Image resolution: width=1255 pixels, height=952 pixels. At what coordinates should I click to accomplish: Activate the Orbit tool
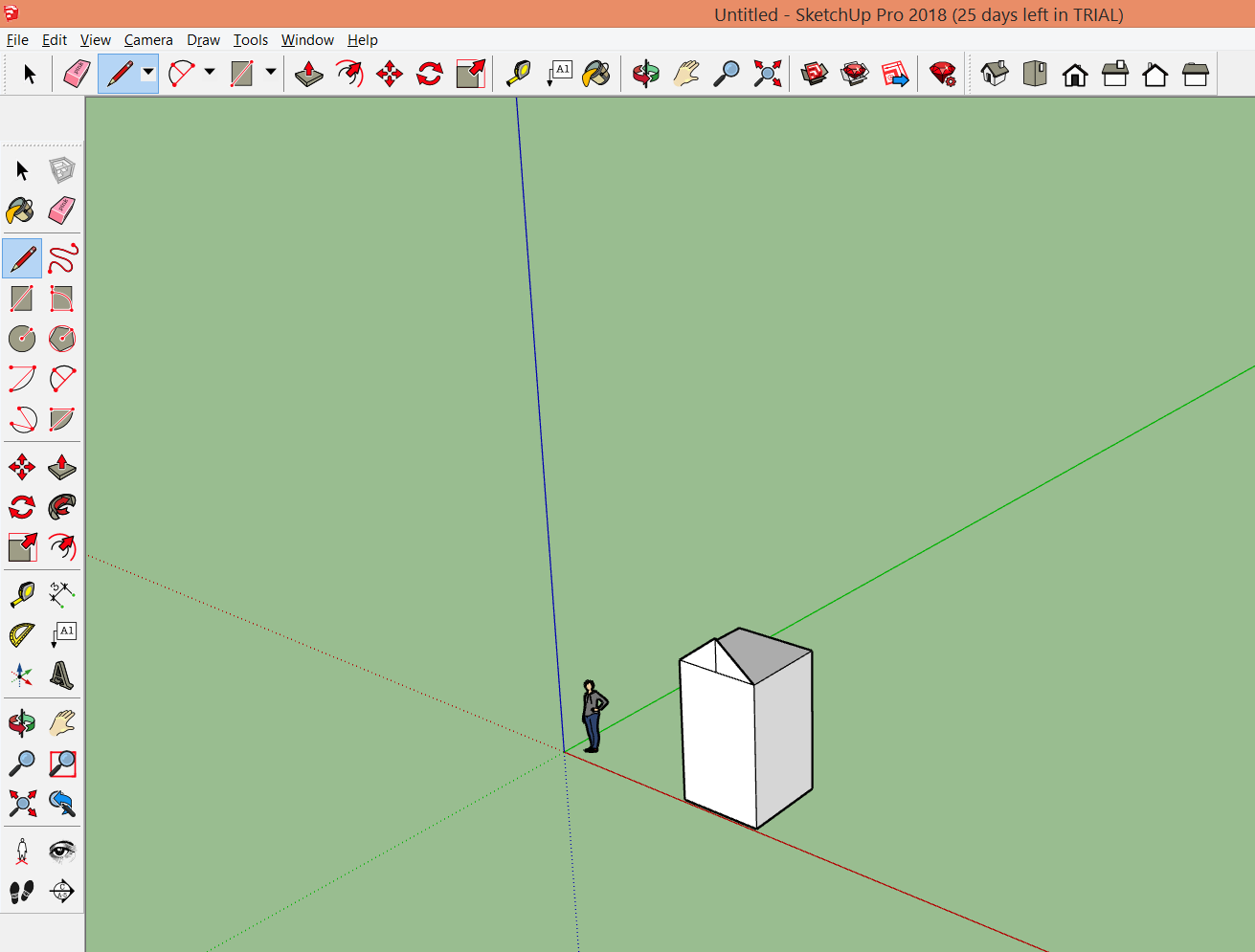[21, 722]
